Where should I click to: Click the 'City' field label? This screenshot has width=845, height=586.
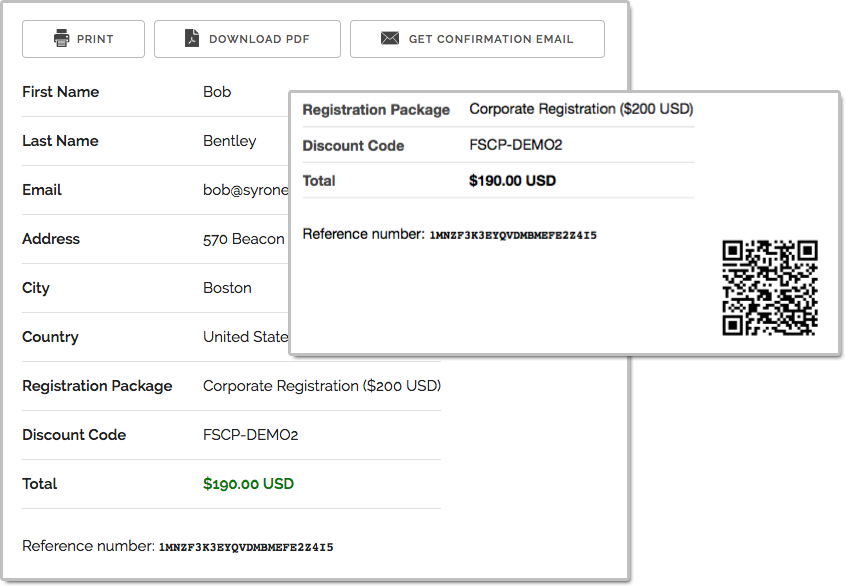[36, 288]
